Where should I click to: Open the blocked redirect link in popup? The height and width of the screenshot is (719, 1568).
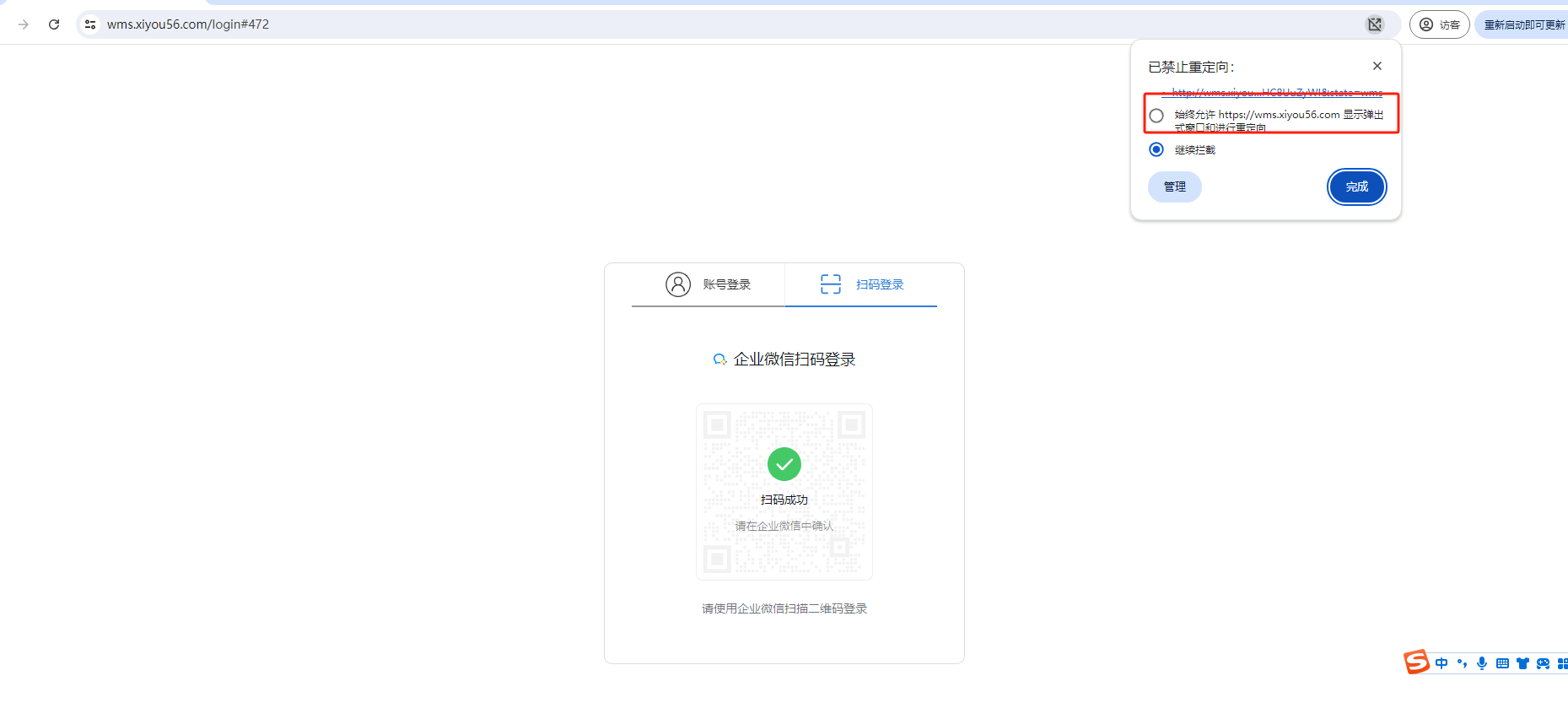tap(1277, 92)
